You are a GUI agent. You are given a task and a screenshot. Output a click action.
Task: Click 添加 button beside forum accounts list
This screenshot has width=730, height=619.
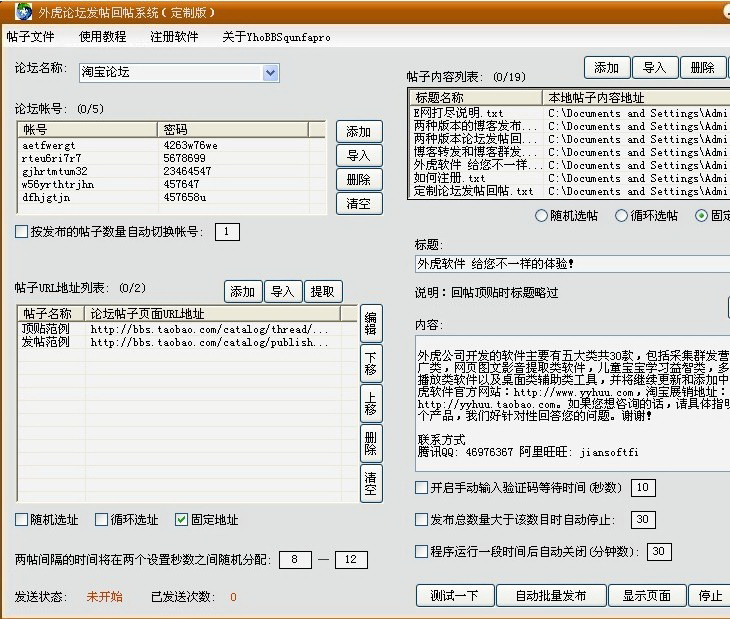click(x=358, y=132)
